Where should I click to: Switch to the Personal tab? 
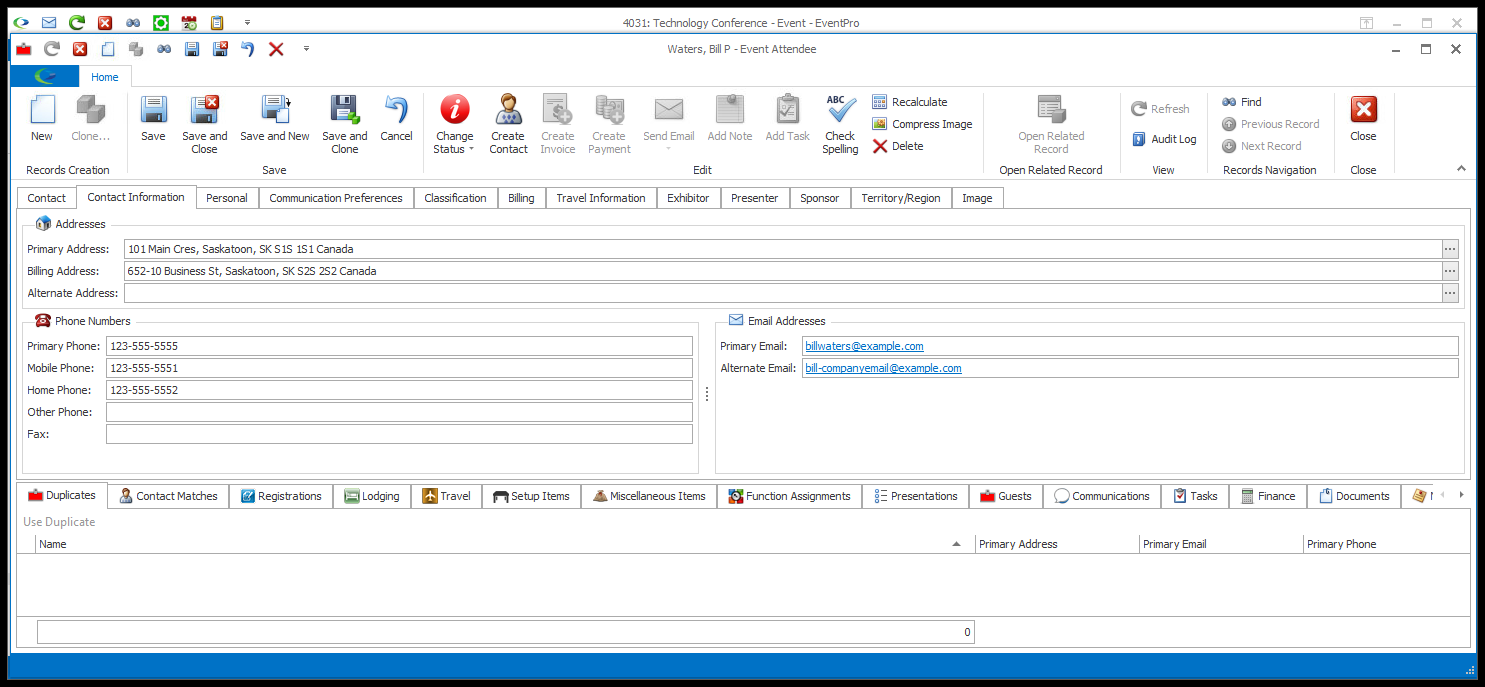tap(227, 198)
